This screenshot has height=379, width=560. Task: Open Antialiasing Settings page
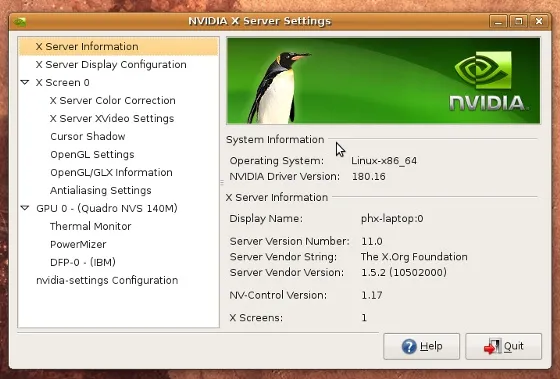click(x=101, y=190)
